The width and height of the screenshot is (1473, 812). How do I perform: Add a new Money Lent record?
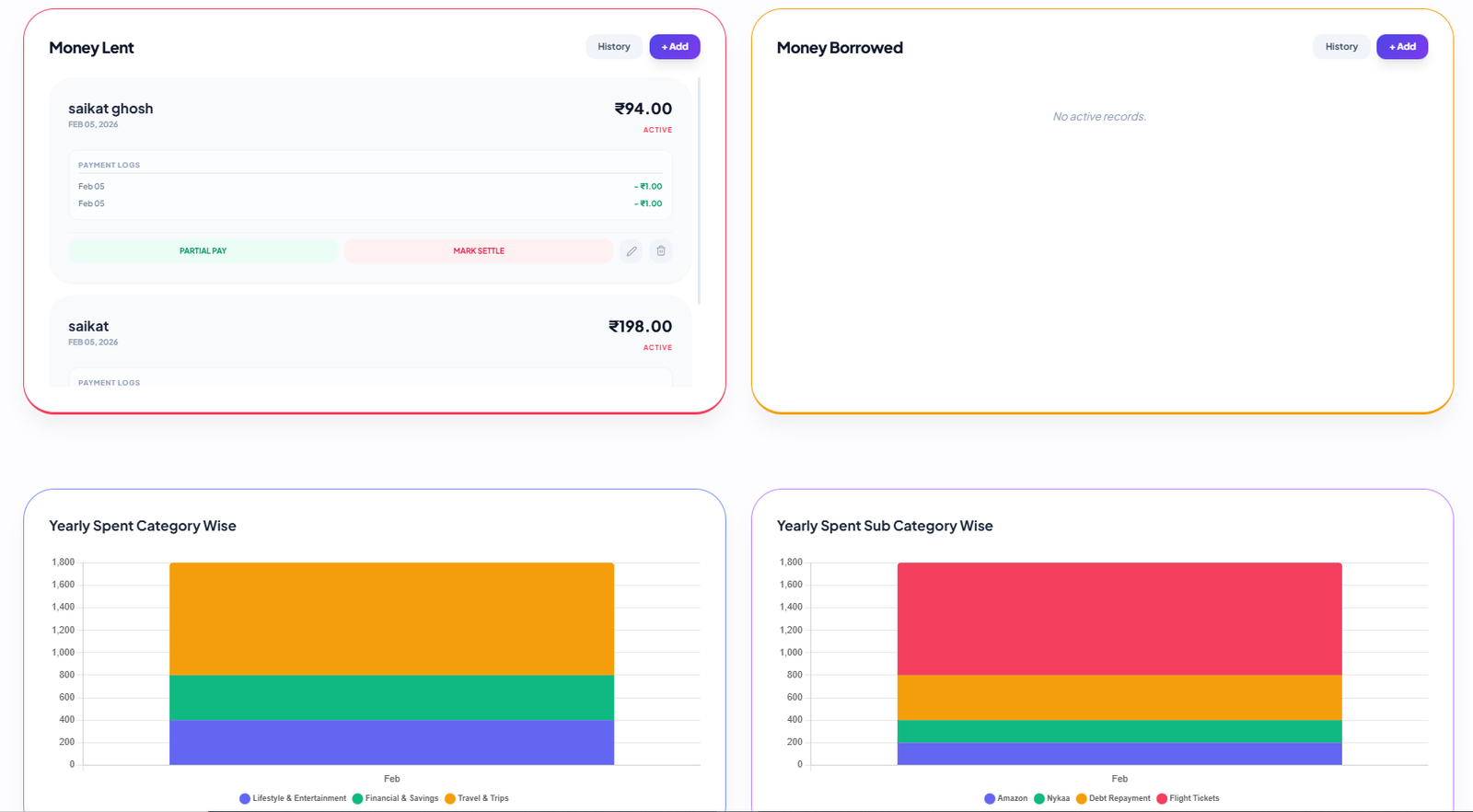[x=675, y=47]
